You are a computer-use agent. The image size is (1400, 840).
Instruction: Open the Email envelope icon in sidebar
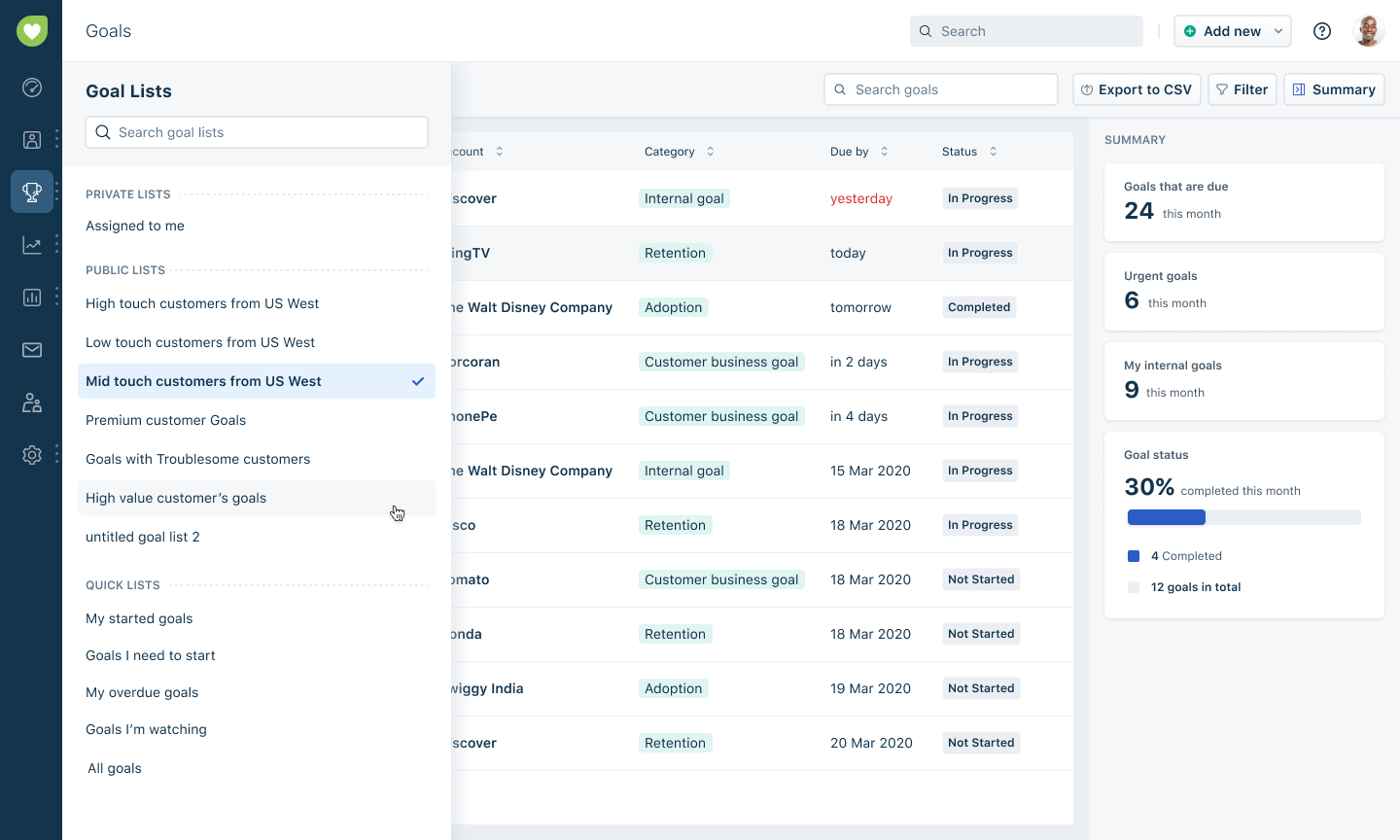pos(31,349)
